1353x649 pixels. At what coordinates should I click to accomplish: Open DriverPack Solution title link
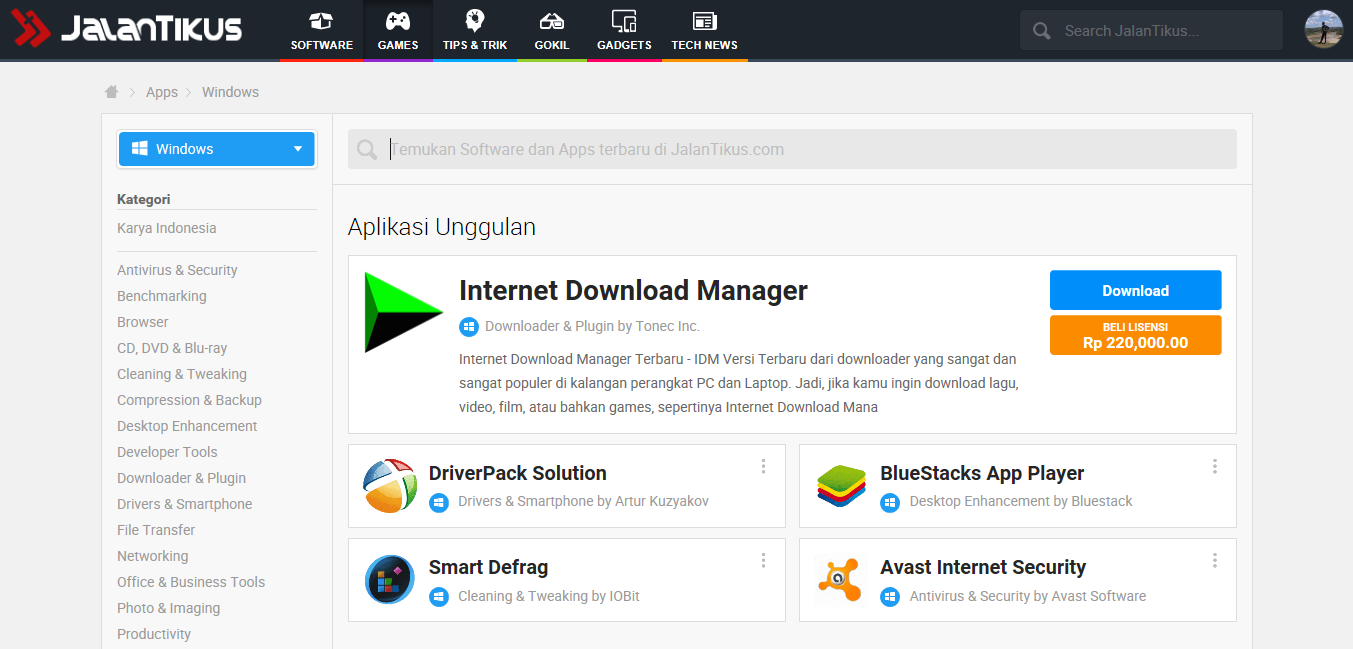(518, 473)
